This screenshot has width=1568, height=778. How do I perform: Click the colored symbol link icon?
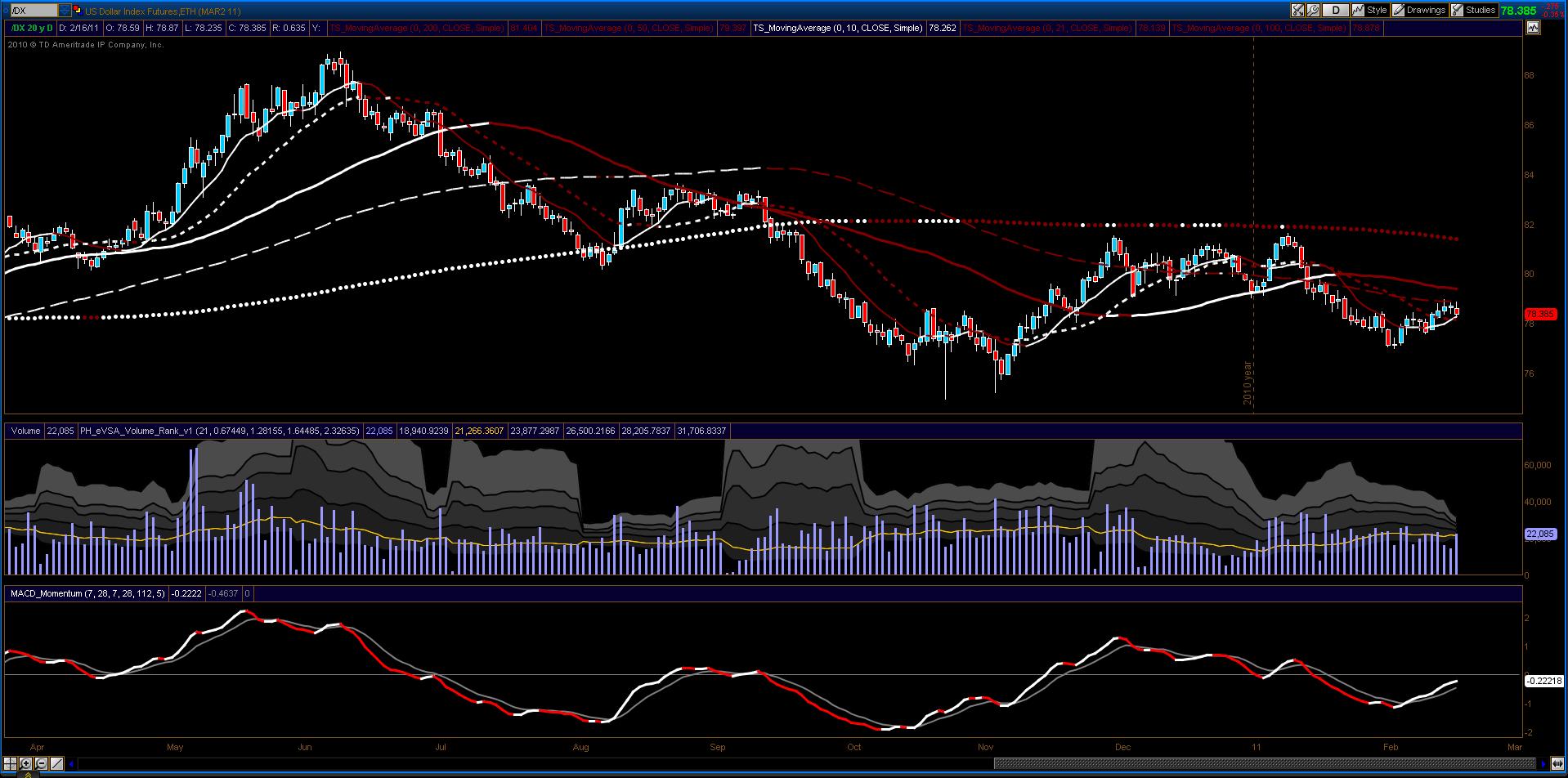(x=77, y=11)
